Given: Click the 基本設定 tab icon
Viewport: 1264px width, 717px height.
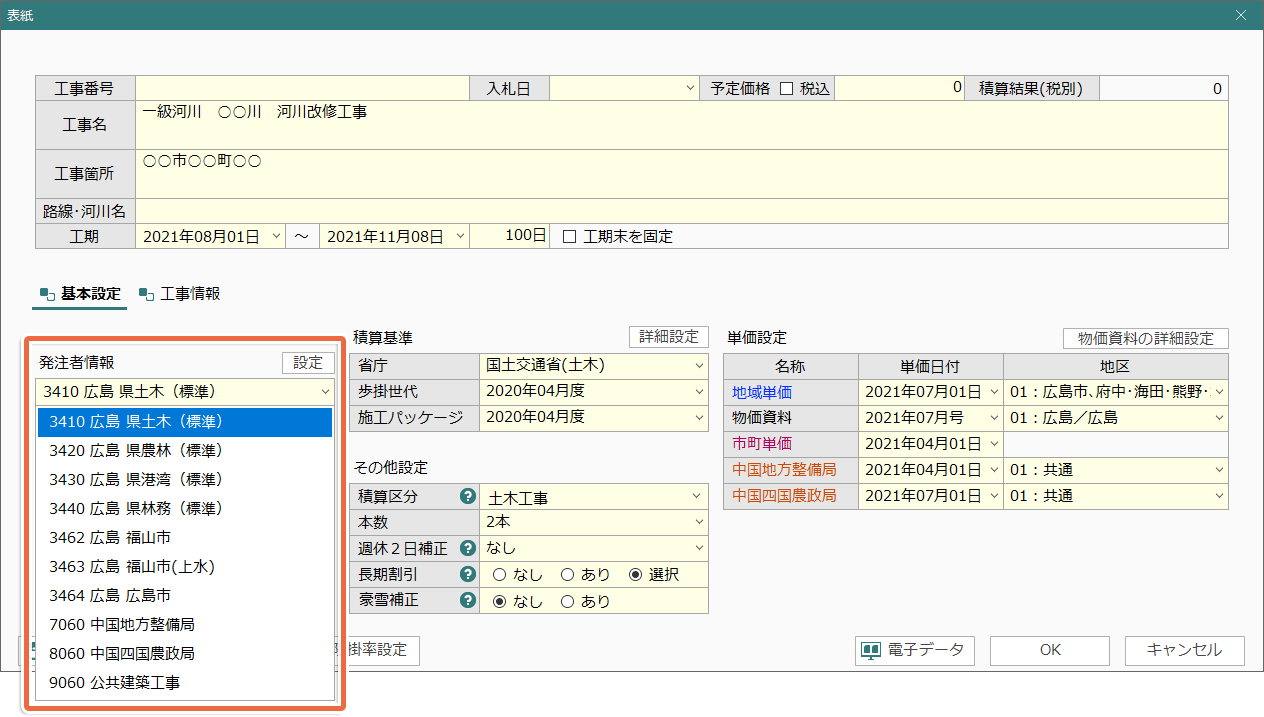Looking at the screenshot, I should 47,294.
